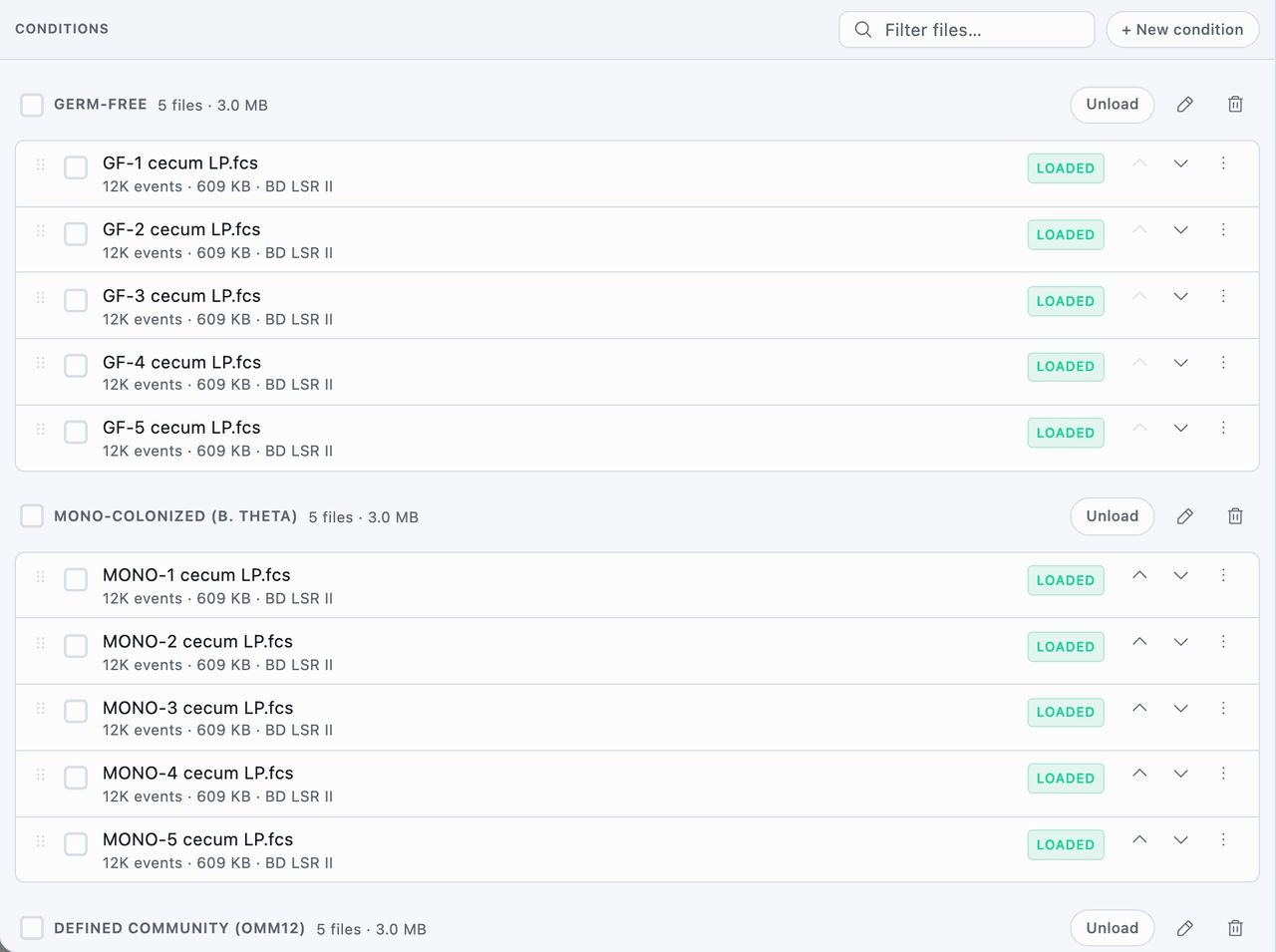Delete the Defined Community (OMM12) condition
This screenshot has height=952, width=1276.
[x=1235, y=928]
